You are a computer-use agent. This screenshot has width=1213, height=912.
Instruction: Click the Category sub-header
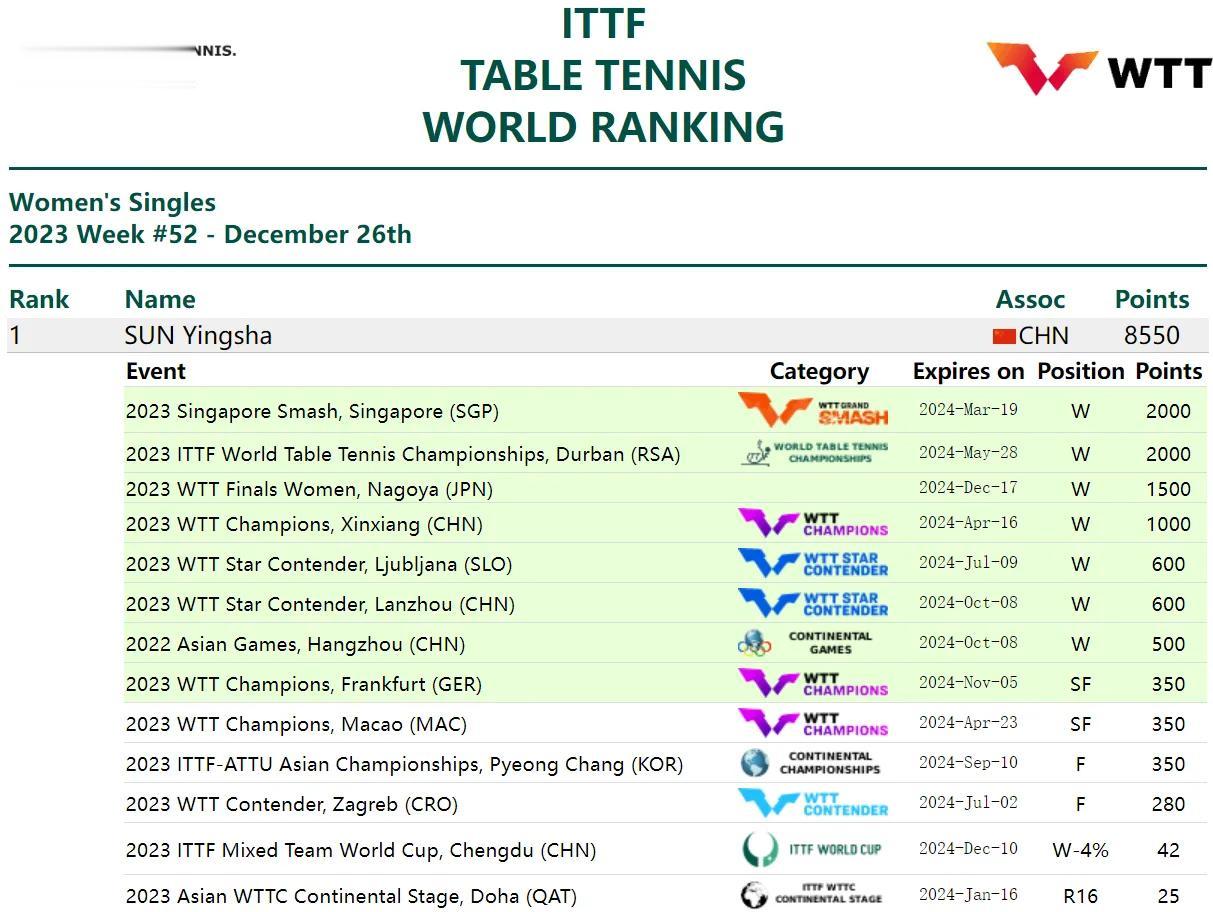click(819, 372)
